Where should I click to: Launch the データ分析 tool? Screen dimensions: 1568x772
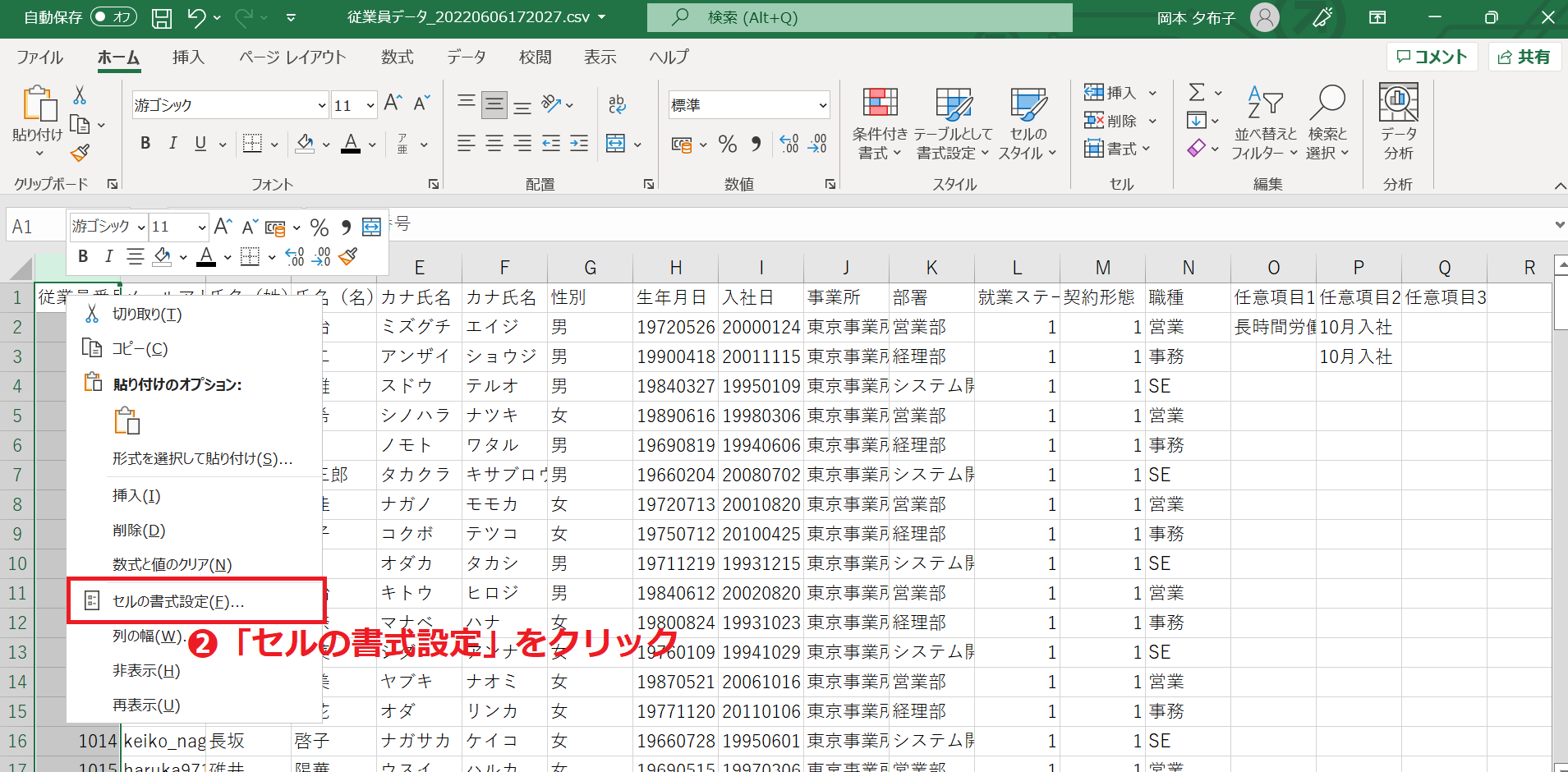tap(1397, 123)
